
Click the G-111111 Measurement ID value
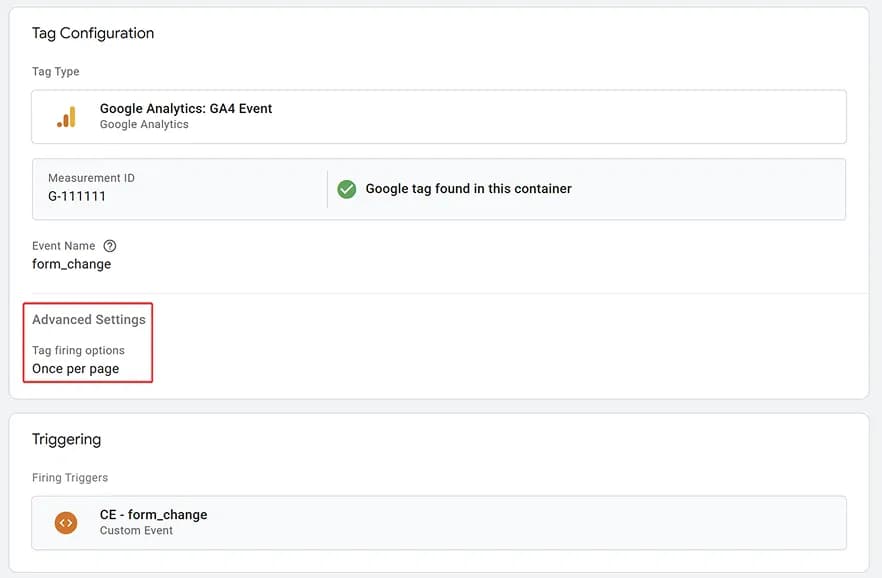pos(77,196)
